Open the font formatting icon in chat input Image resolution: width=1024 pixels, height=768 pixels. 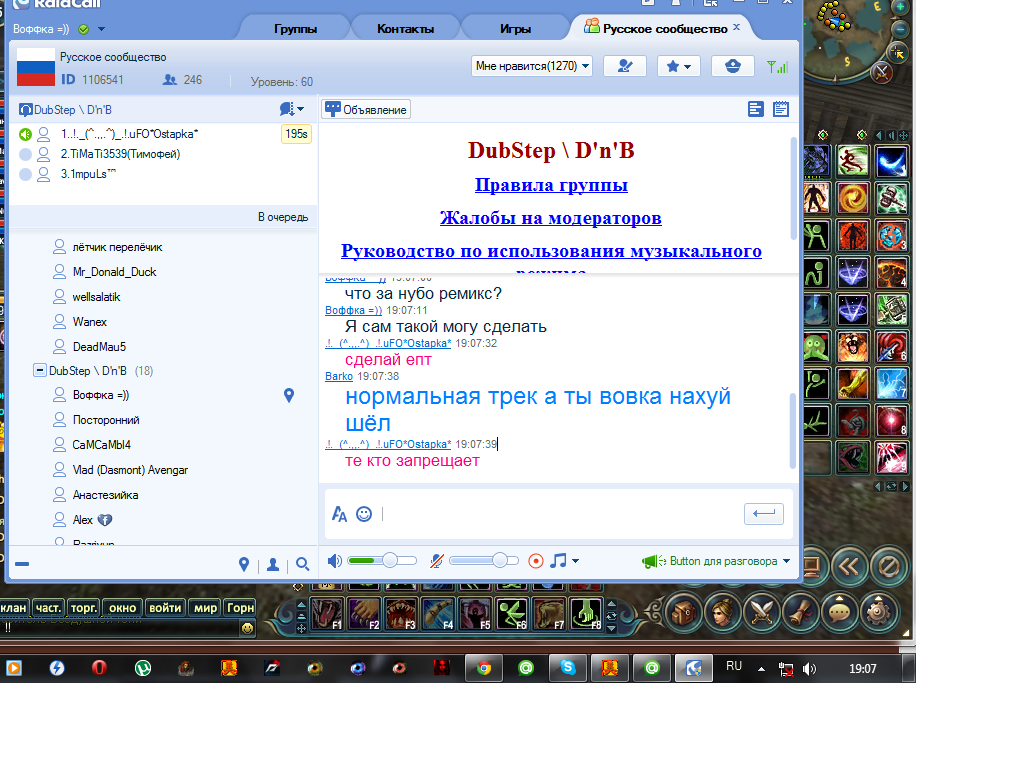pos(339,514)
